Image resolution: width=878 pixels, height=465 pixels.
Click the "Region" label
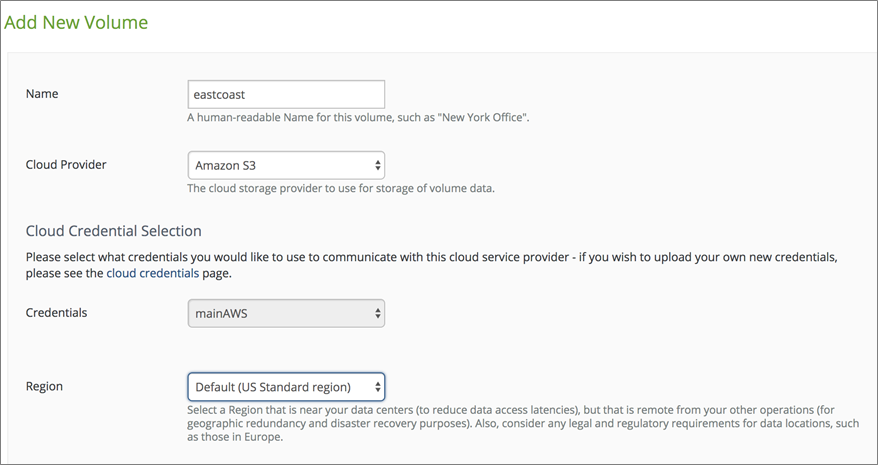coord(44,386)
